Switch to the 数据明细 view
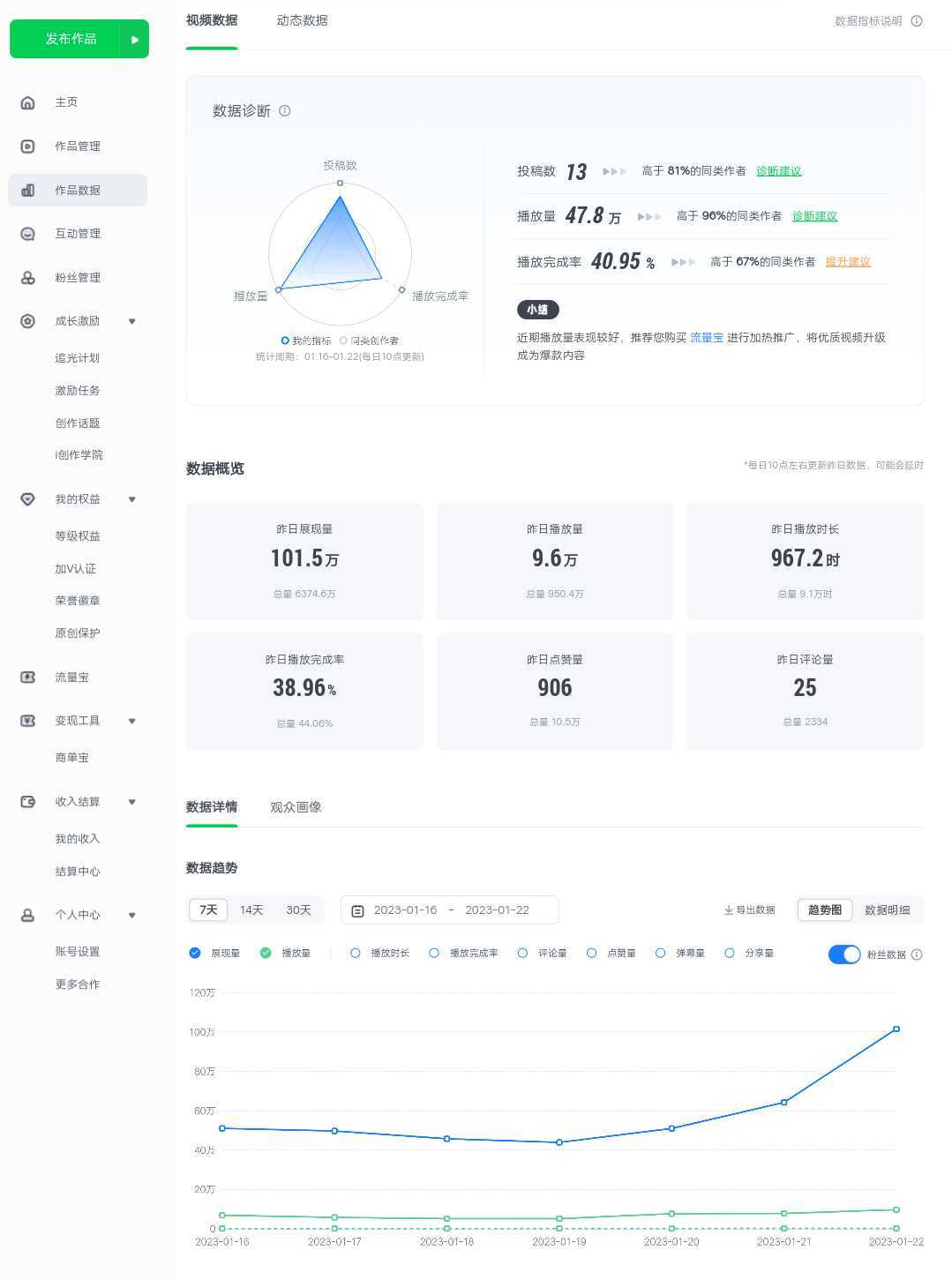This screenshot has width=952, height=1280. tap(888, 909)
